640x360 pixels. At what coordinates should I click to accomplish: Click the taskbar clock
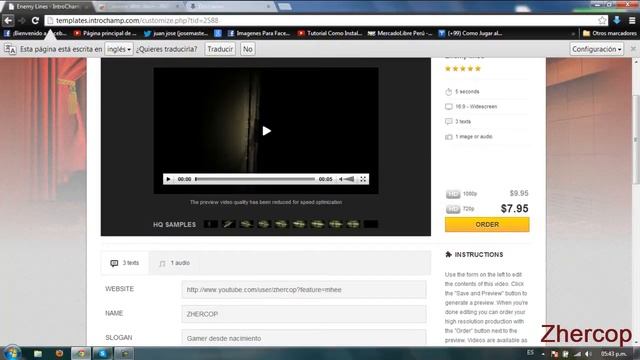[x=613, y=353]
